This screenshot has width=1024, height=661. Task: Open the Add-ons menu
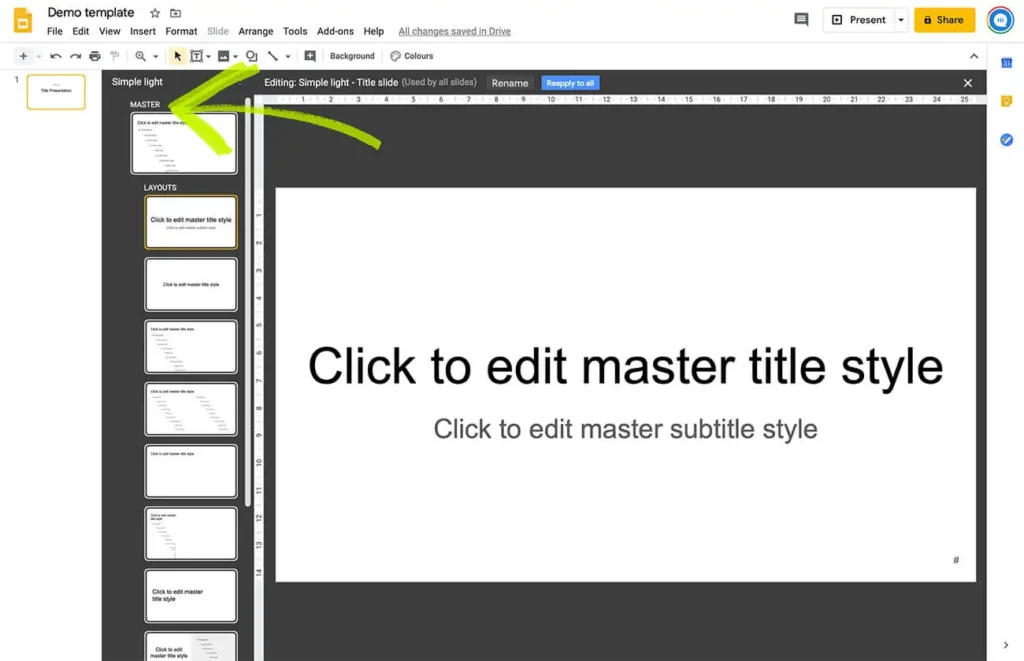pyautogui.click(x=335, y=31)
